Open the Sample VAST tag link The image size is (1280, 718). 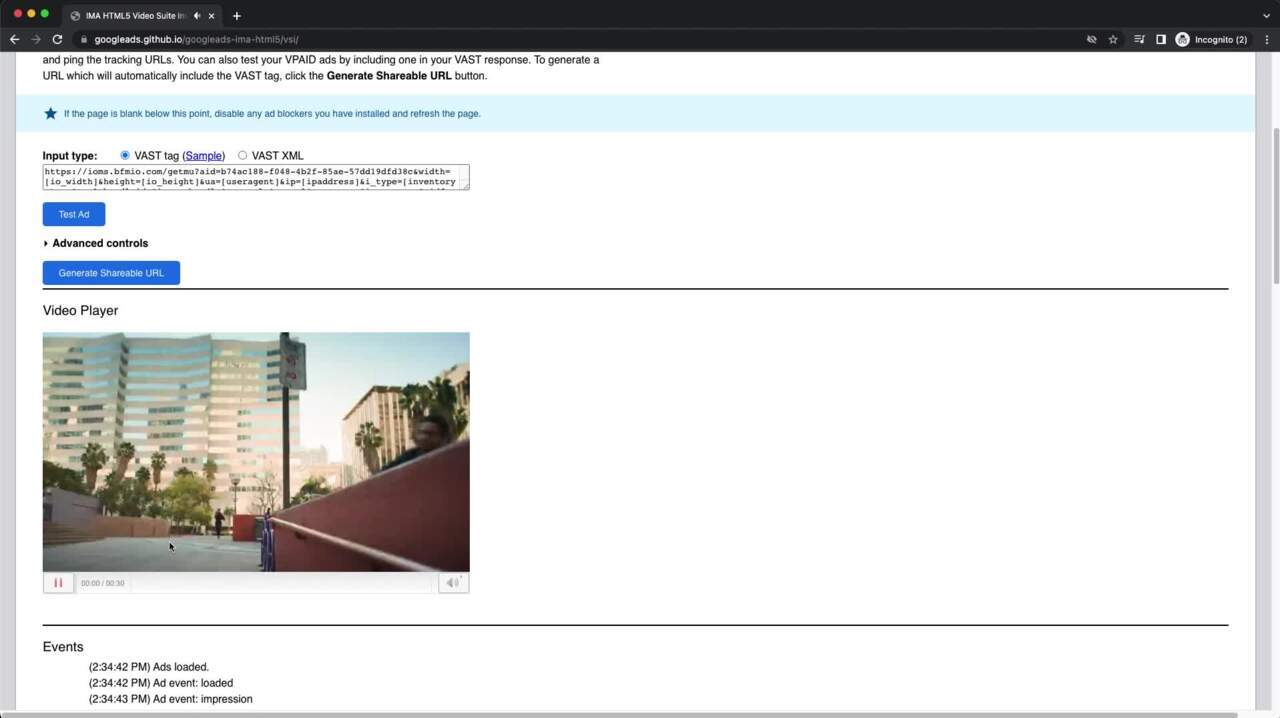[204, 156]
